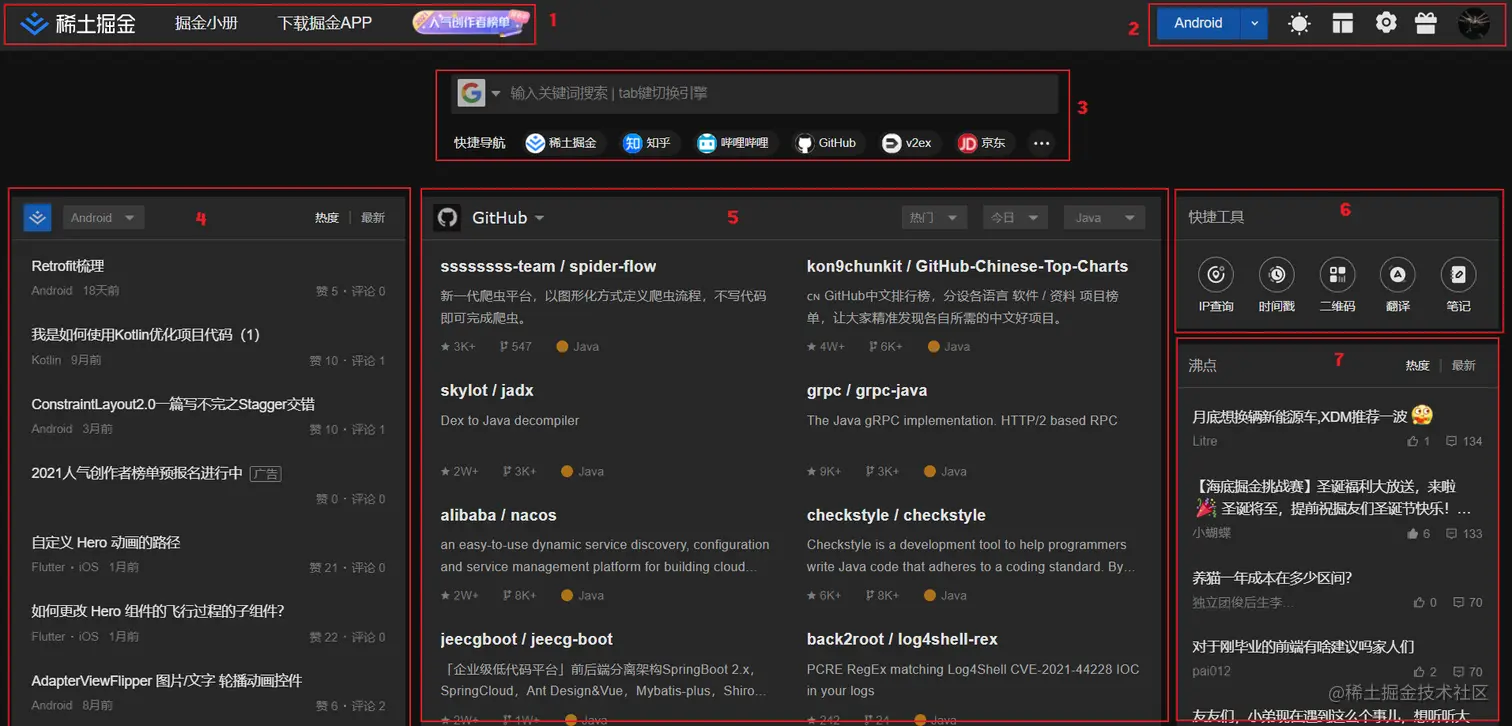Open the 稀土掘金 quick navigation shortcut

point(562,143)
